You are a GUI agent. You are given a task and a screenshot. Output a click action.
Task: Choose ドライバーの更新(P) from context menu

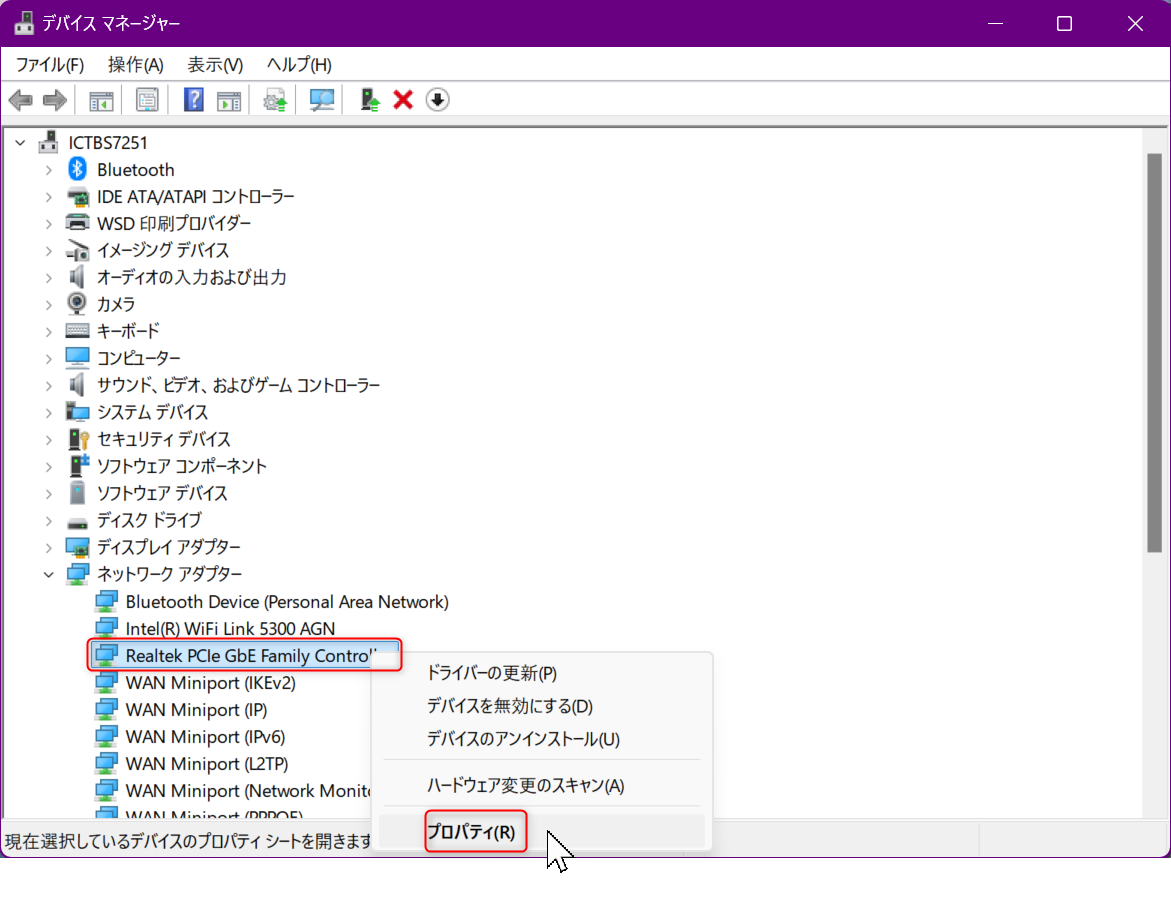[542, 672]
